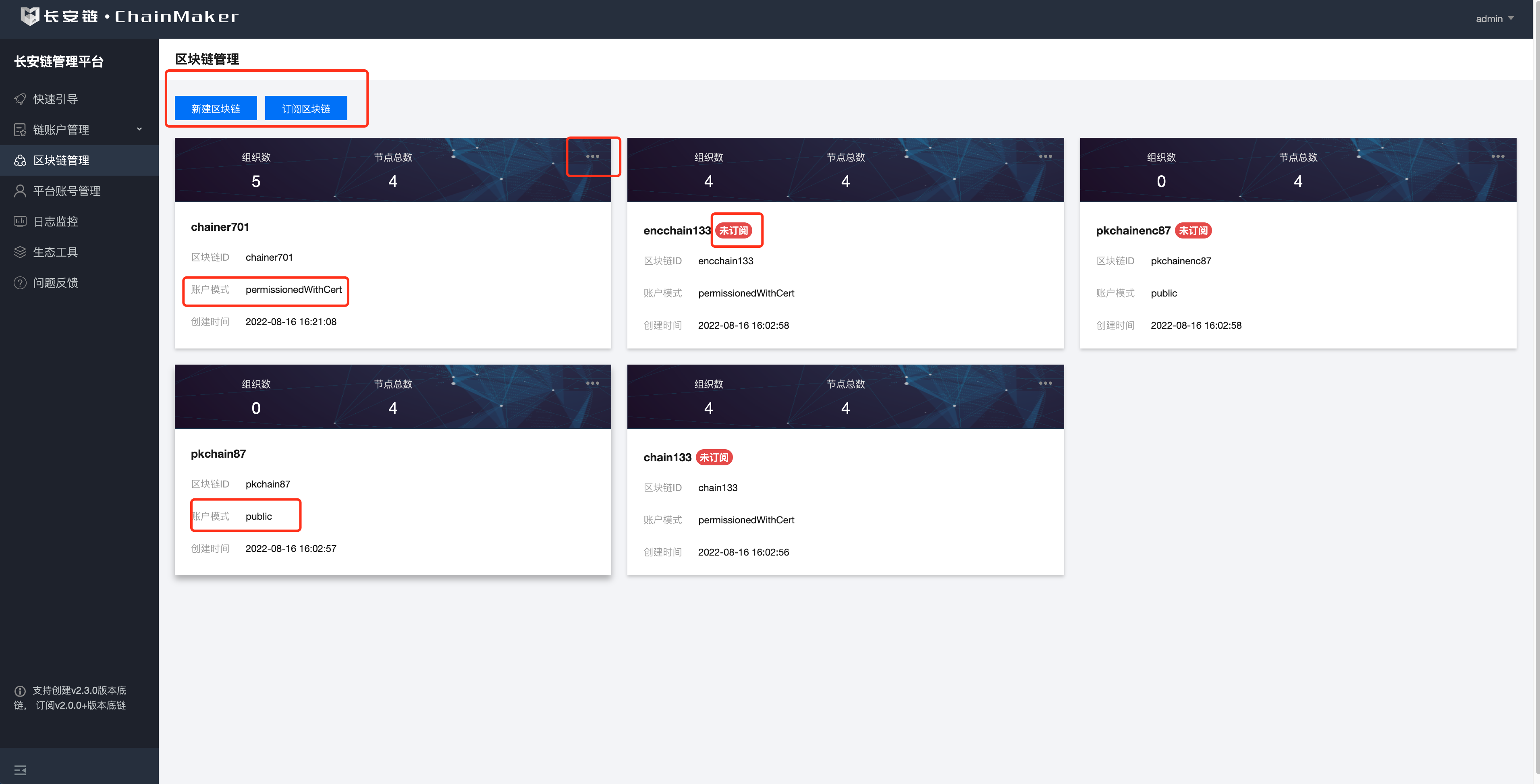Open the quick guide rocket icon
Image resolution: width=1540 pixels, height=784 pixels.
pyautogui.click(x=20, y=99)
